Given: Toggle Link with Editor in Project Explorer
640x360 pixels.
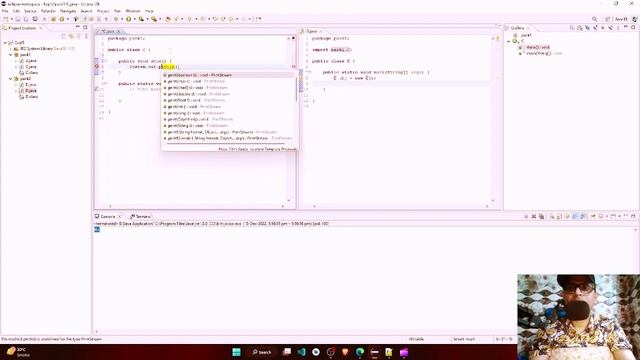Looking at the screenshot, I should point(71,36).
